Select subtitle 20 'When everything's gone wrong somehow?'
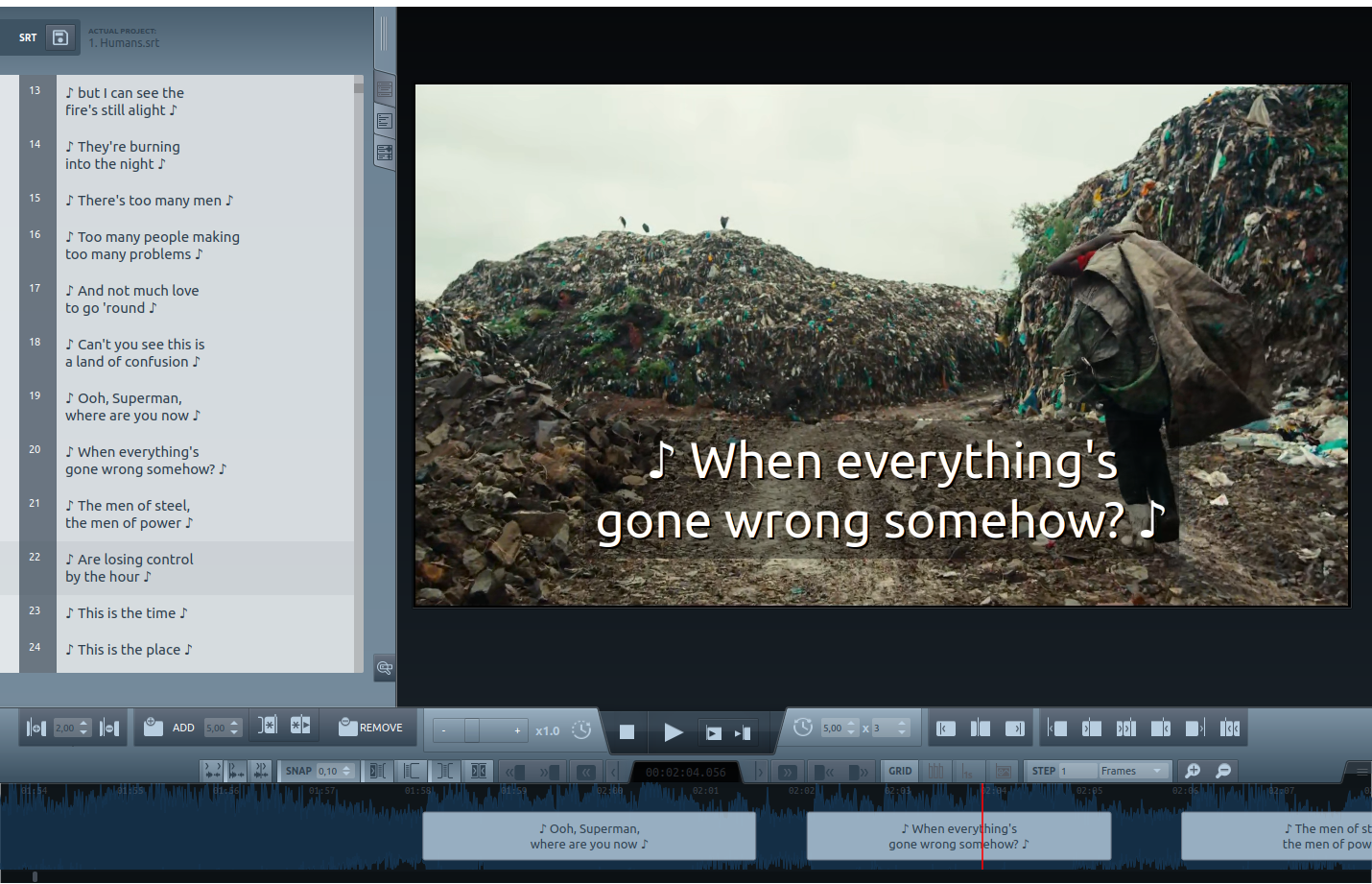The image size is (1372, 884). [x=186, y=461]
